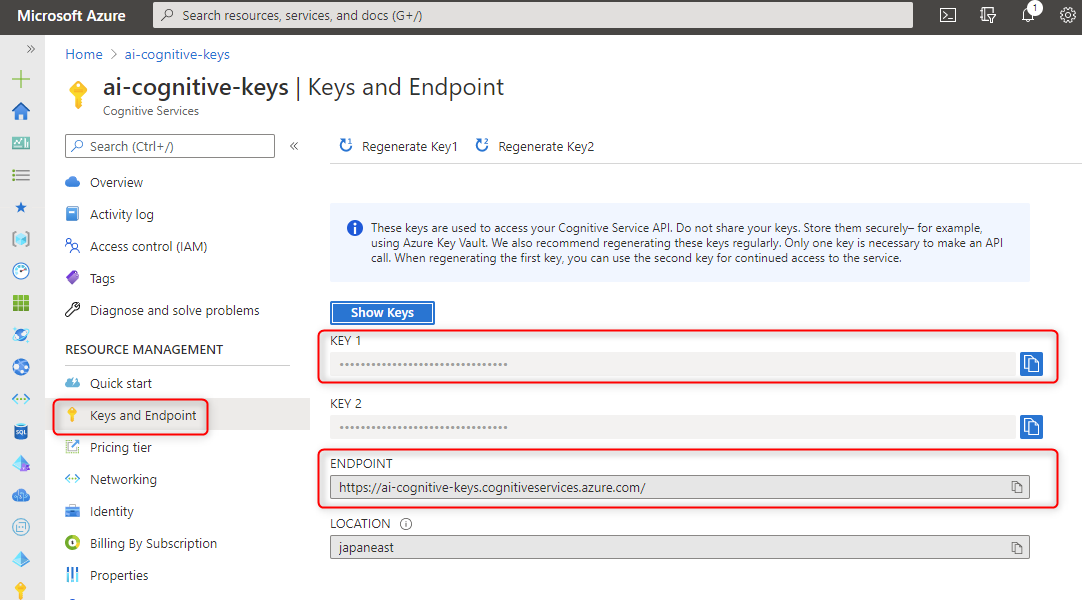Open Quick start
This screenshot has height=600, width=1082.
[121, 383]
